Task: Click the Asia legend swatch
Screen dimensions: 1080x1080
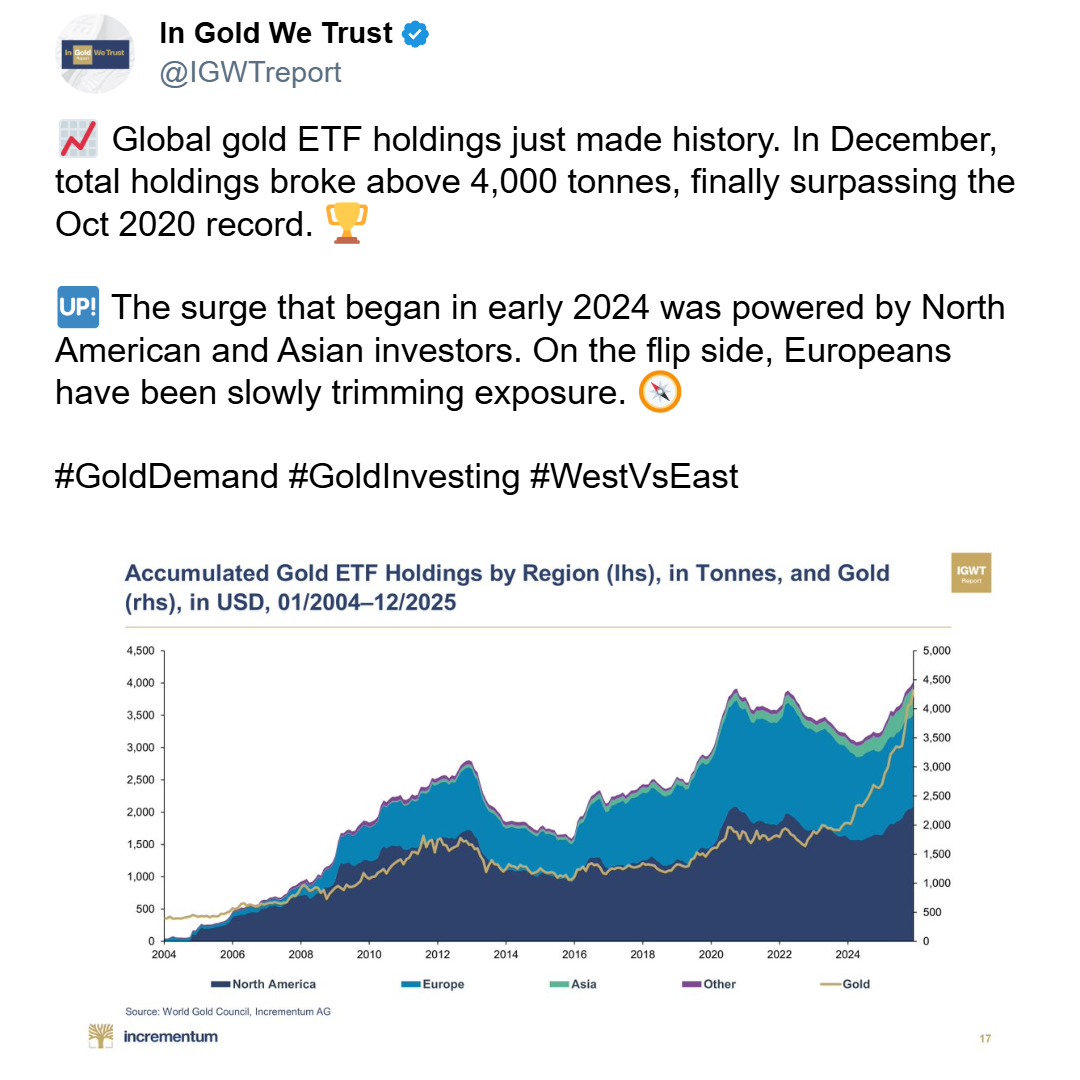Action: point(556,984)
